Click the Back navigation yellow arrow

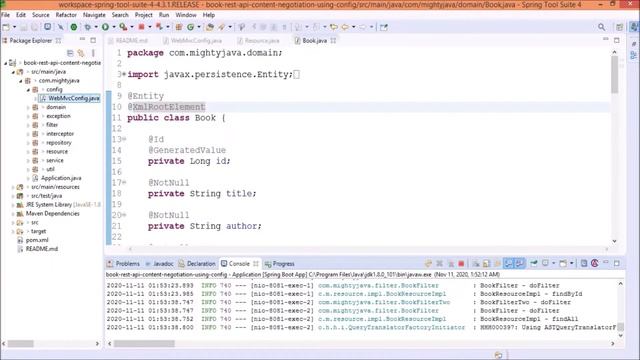[x=345, y=27]
